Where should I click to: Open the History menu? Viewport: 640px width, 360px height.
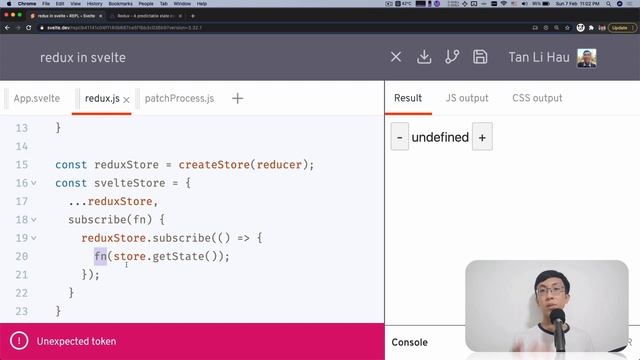coord(94,4)
